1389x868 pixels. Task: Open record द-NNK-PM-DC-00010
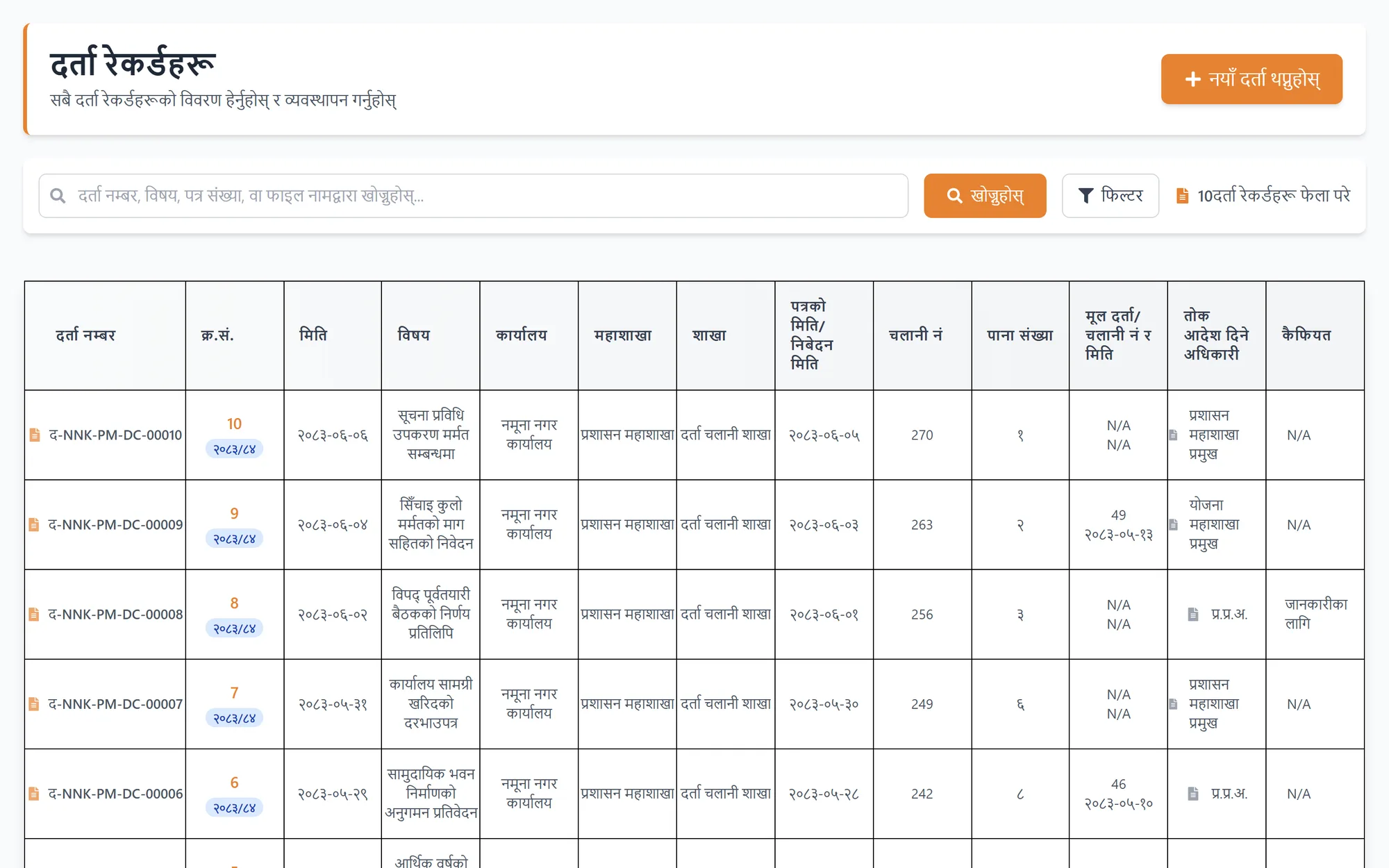pyautogui.click(x=115, y=435)
